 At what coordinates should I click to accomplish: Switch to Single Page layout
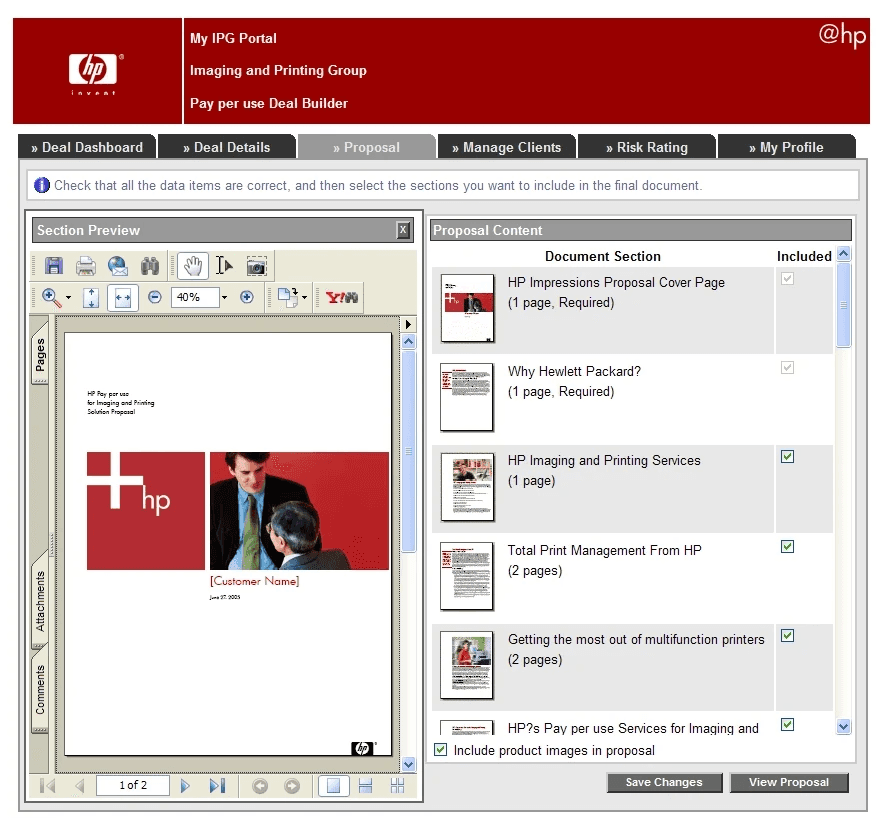coord(333,786)
